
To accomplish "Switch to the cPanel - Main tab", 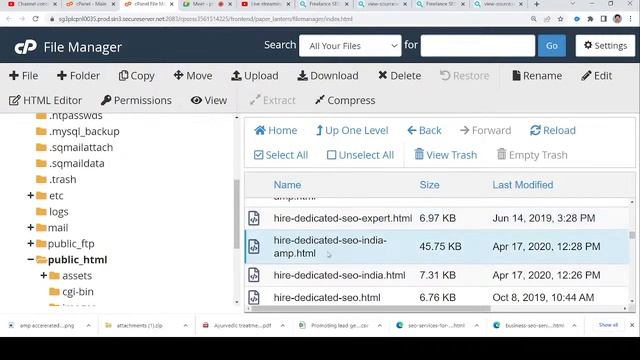I will (x=91, y=4).
